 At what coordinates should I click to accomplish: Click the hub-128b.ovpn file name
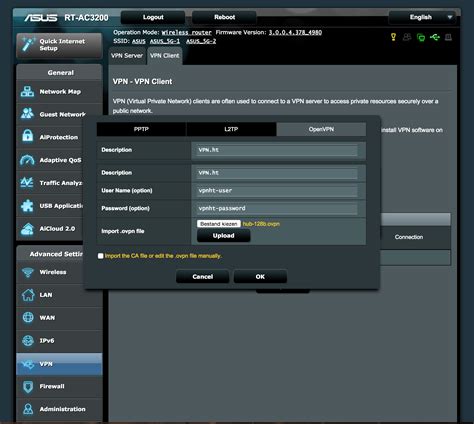(x=261, y=224)
